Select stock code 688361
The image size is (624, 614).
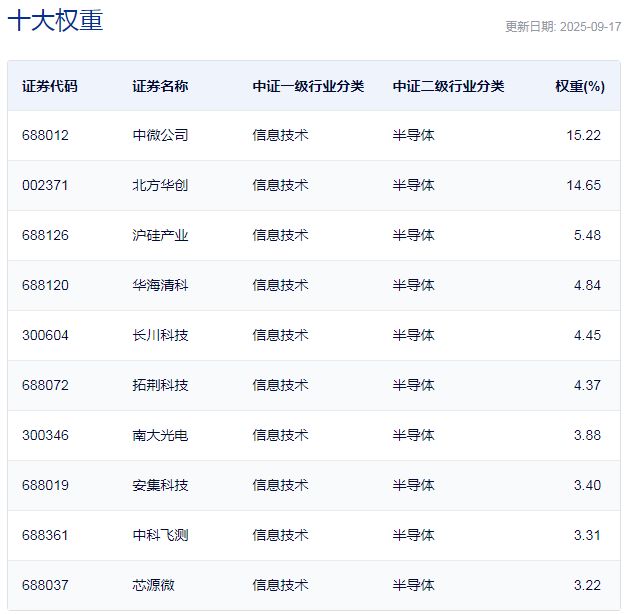[45, 535]
